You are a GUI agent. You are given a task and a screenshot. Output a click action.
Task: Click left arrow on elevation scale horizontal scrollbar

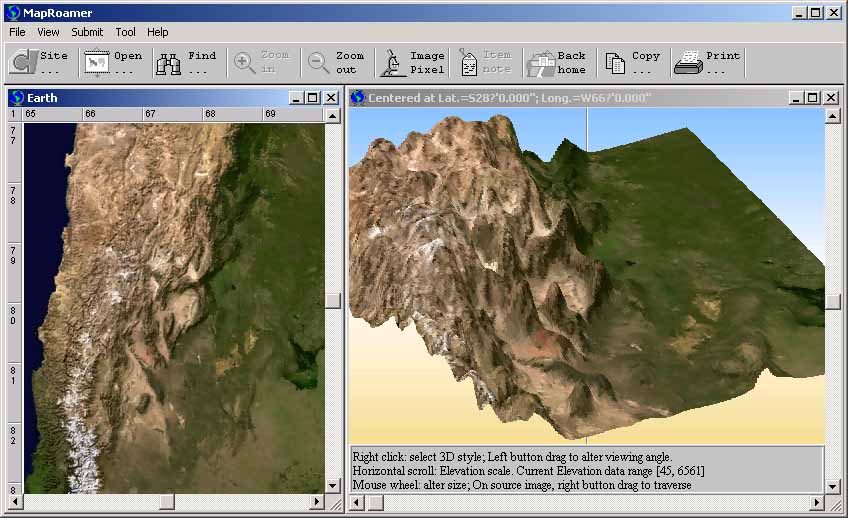pos(356,503)
